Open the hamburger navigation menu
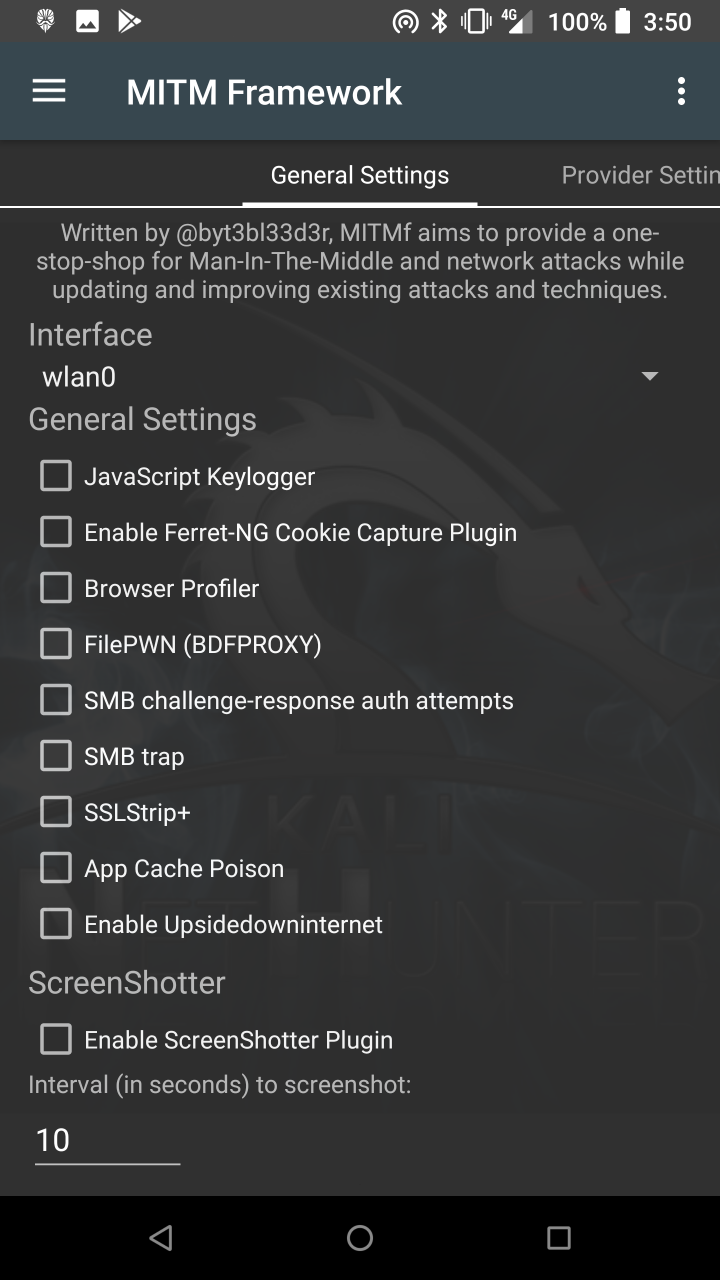 tap(49, 92)
